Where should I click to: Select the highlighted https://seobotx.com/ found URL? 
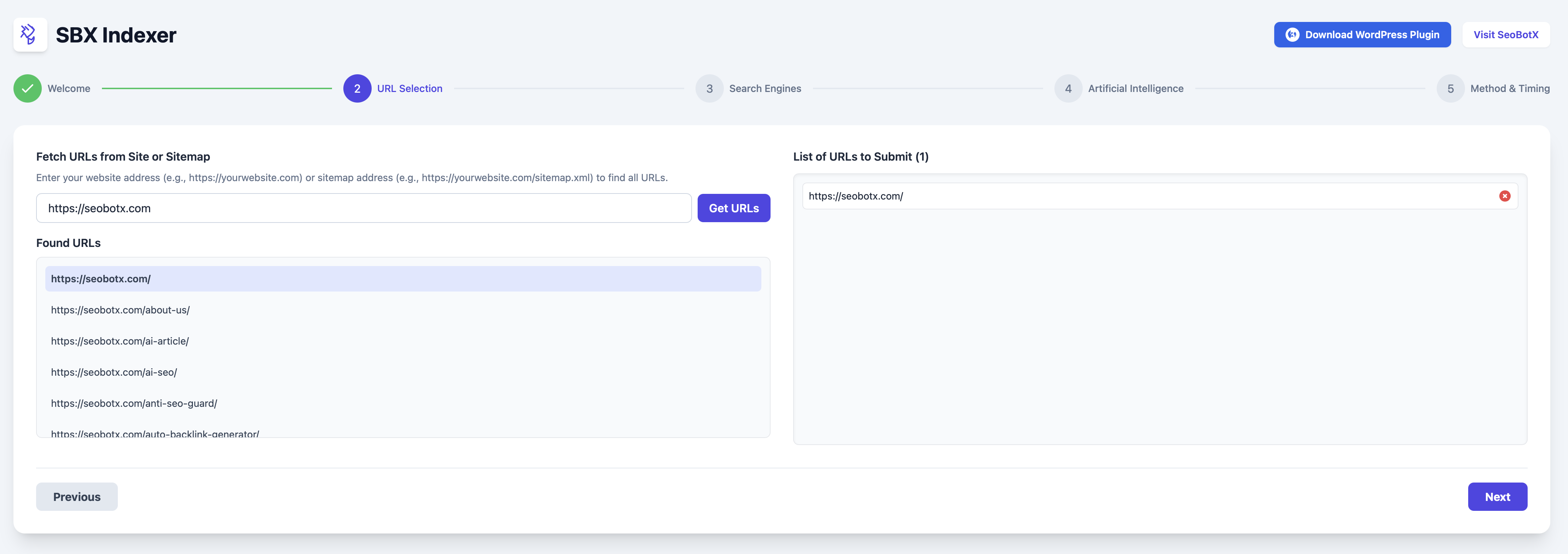pos(402,279)
